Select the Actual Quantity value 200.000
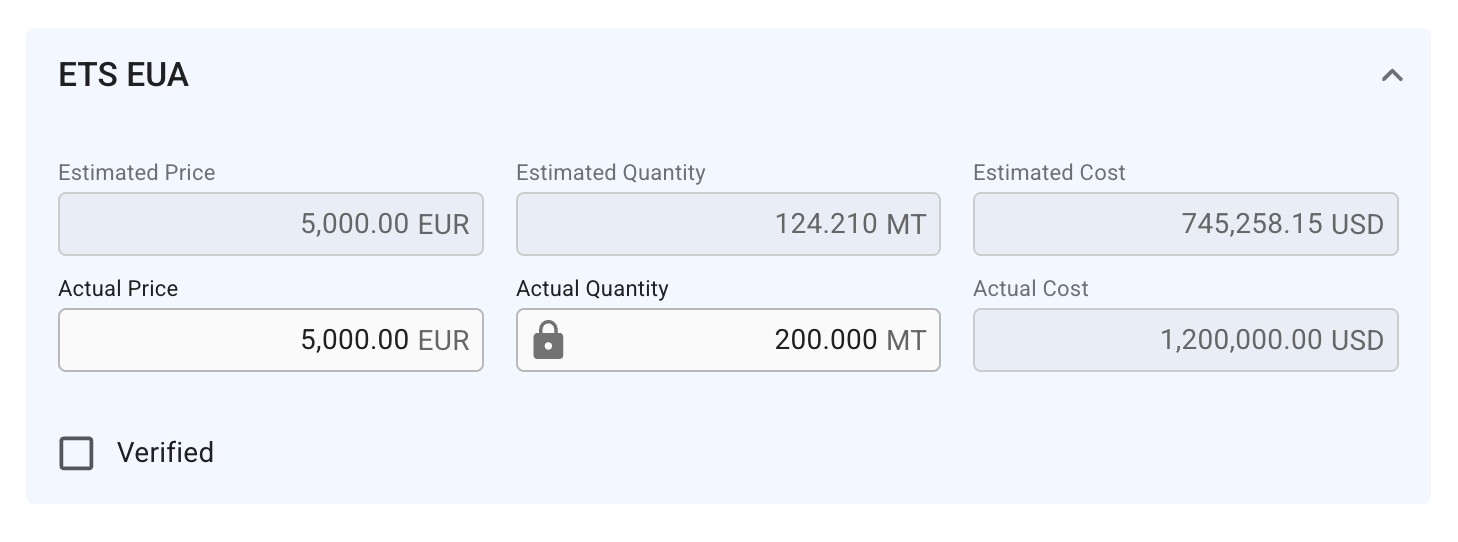 [x=826, y=340]
